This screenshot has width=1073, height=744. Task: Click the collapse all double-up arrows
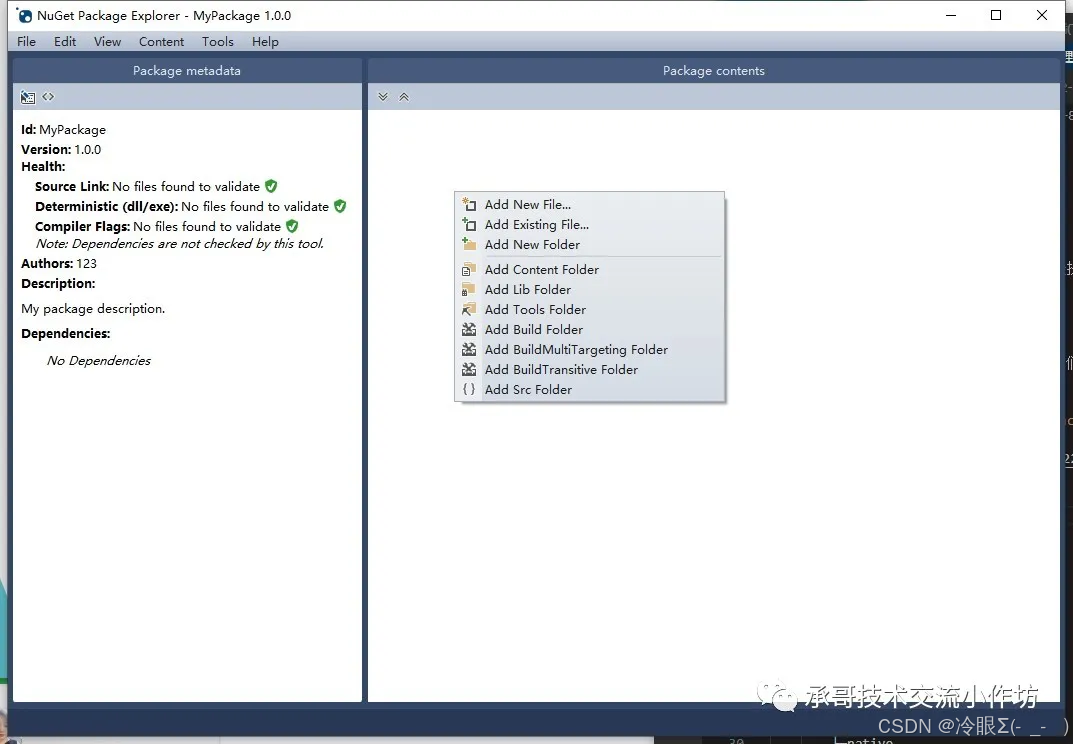(404, 97)
